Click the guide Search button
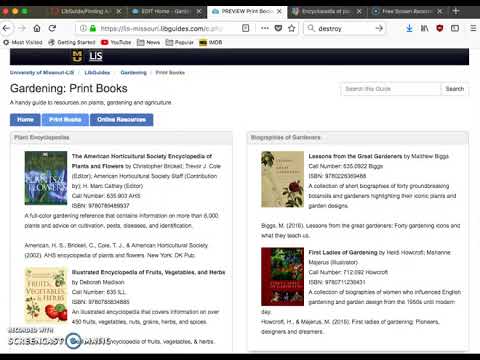The image size is (480, 360). [x=454, y=89]
